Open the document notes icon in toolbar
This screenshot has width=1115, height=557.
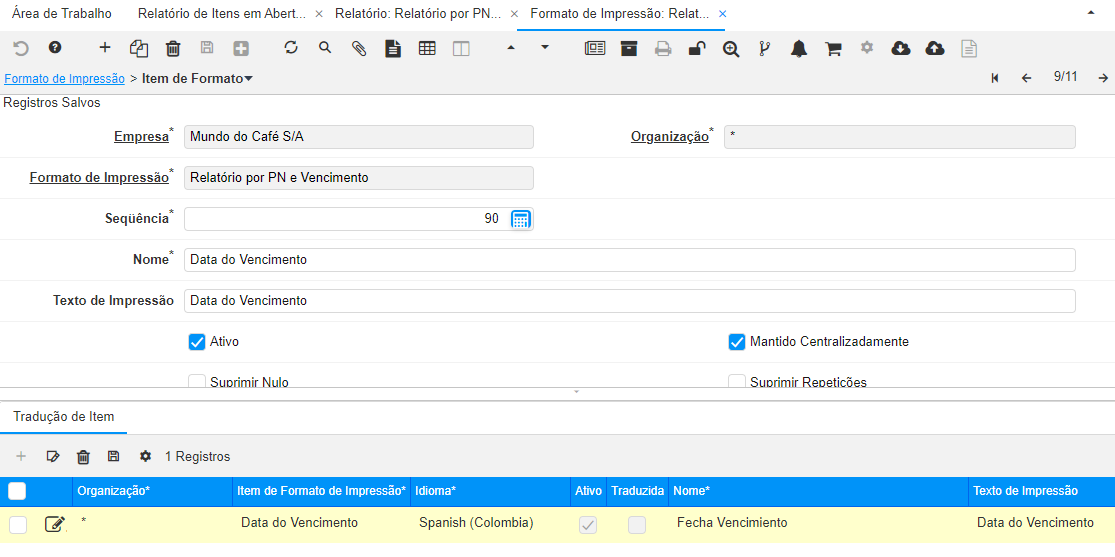pyautogui.click(x=393, y=48)
